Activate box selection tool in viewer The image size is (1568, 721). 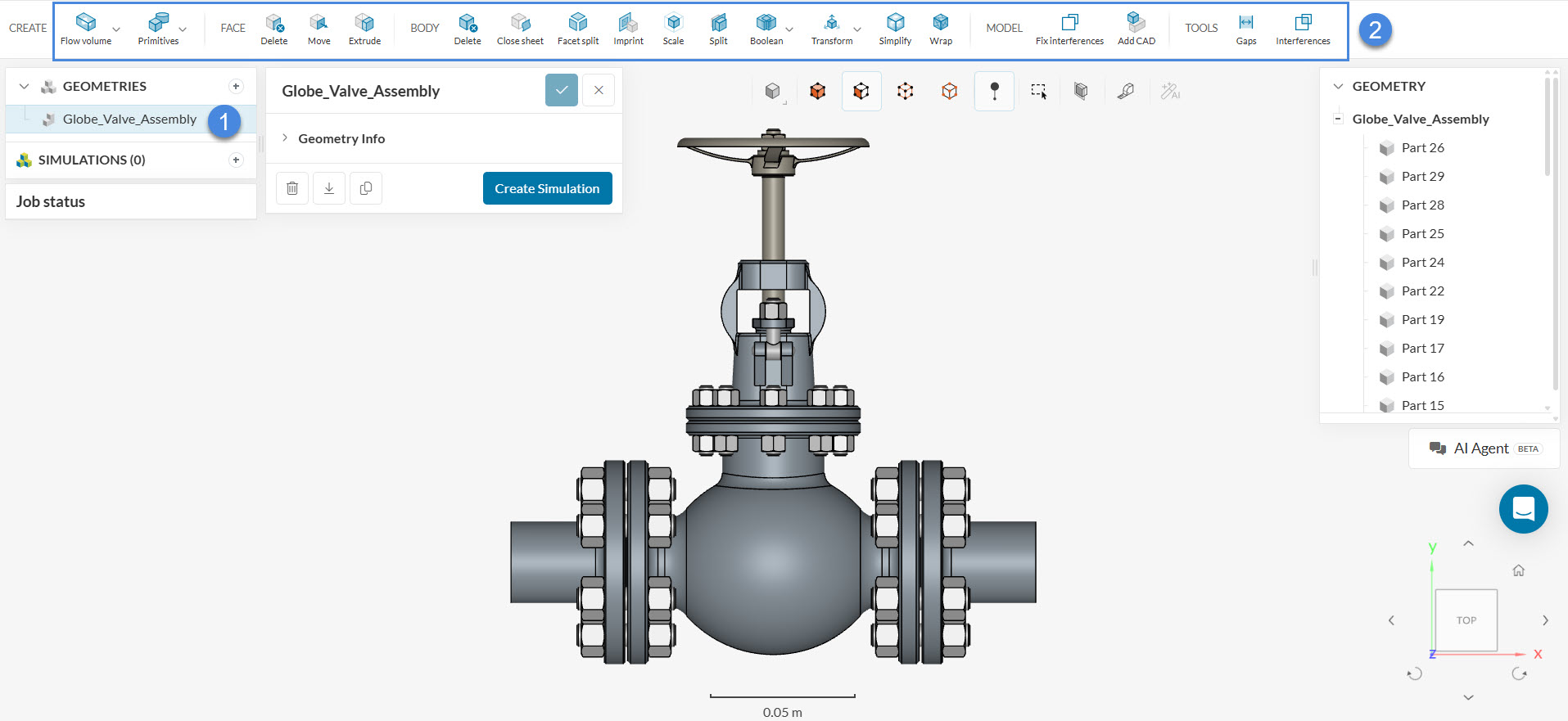1038,92
